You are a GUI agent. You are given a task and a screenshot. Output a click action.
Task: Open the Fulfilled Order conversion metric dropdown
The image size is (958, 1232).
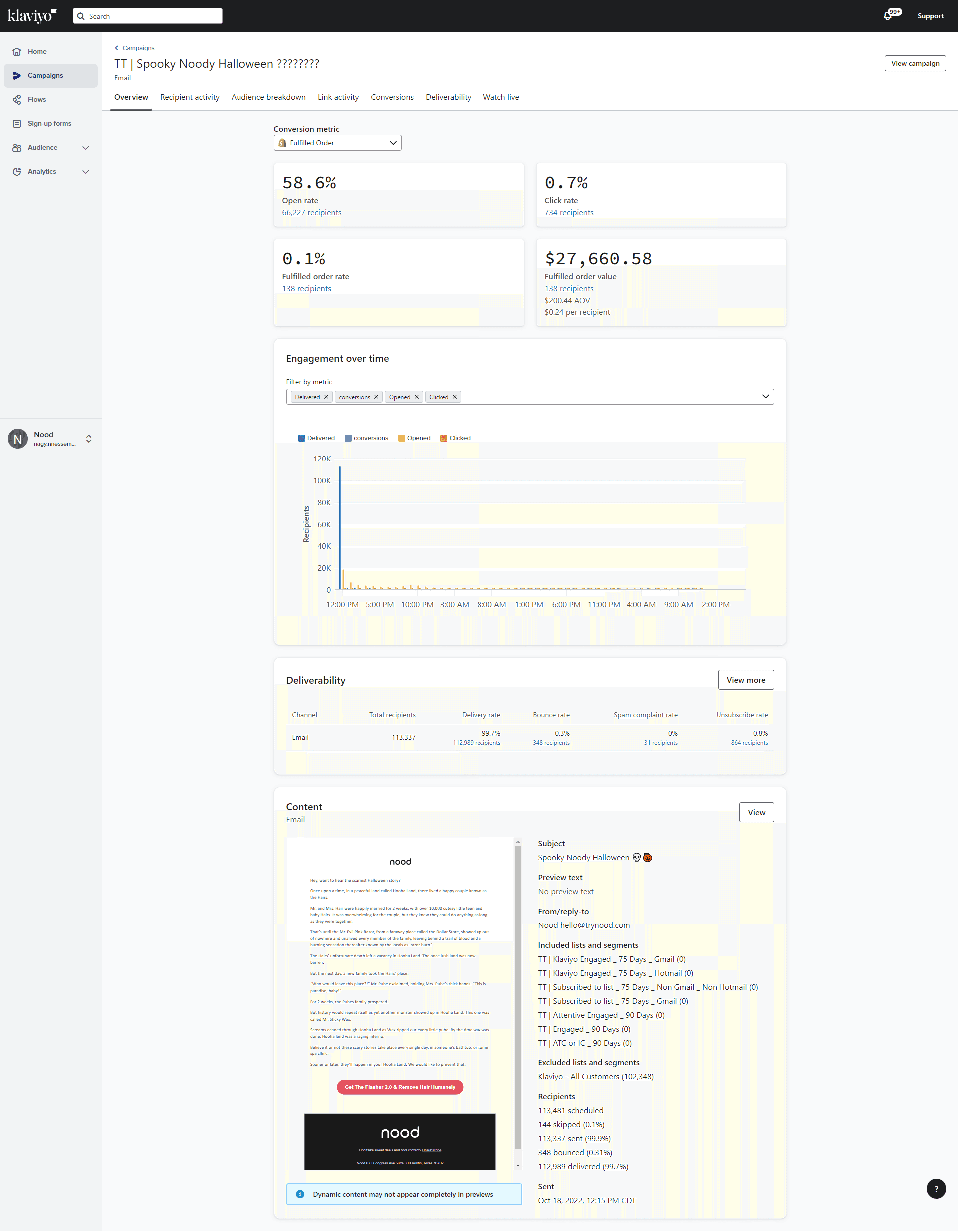click(338, 143)
